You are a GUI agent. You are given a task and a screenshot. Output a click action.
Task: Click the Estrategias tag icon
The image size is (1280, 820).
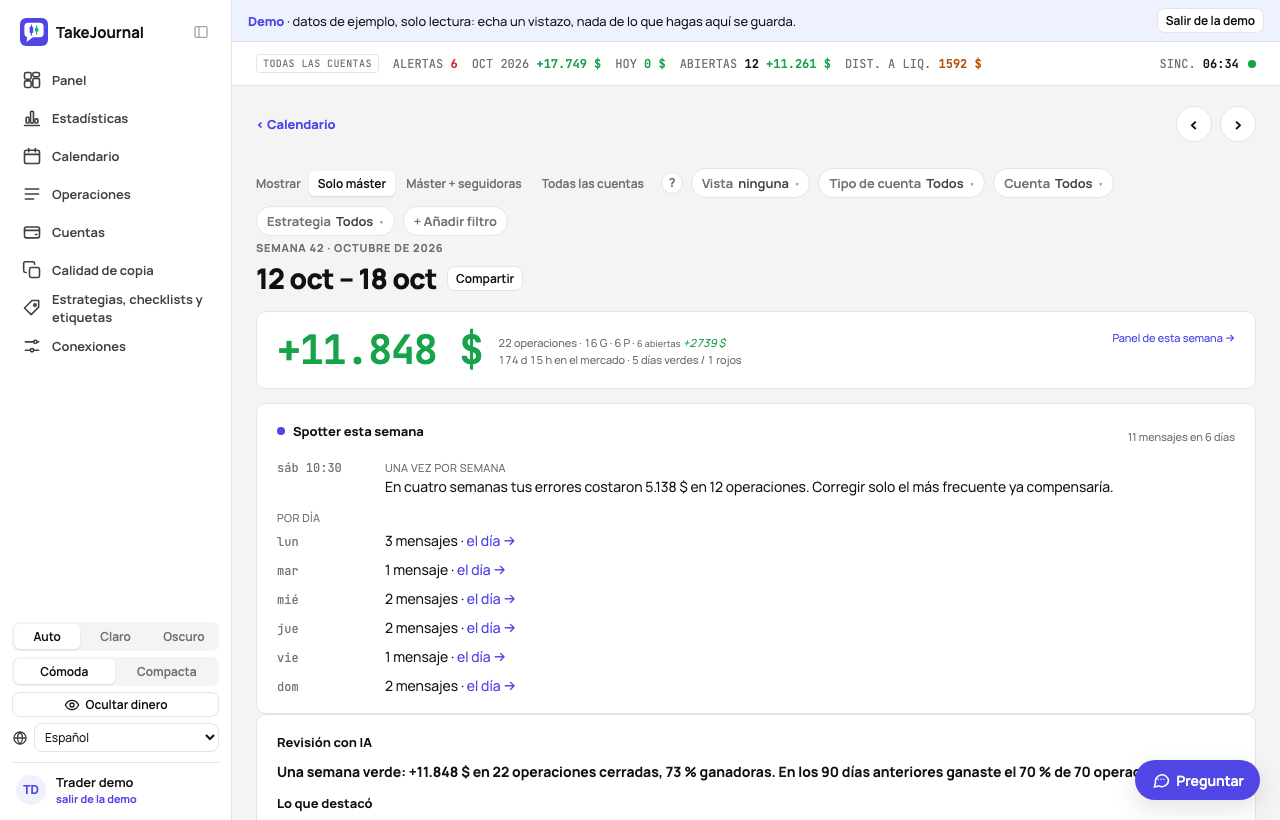pos(32,308)
